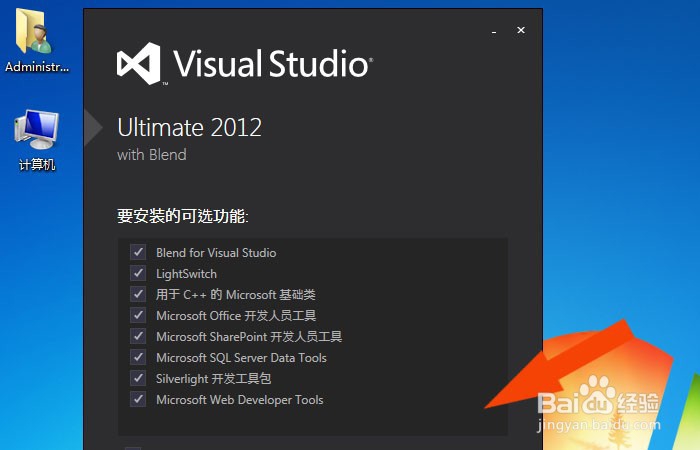
Task: Toggle Silverlight 开发工具包 checkbox
Action: pyautogui.click(x=138, y=378)
